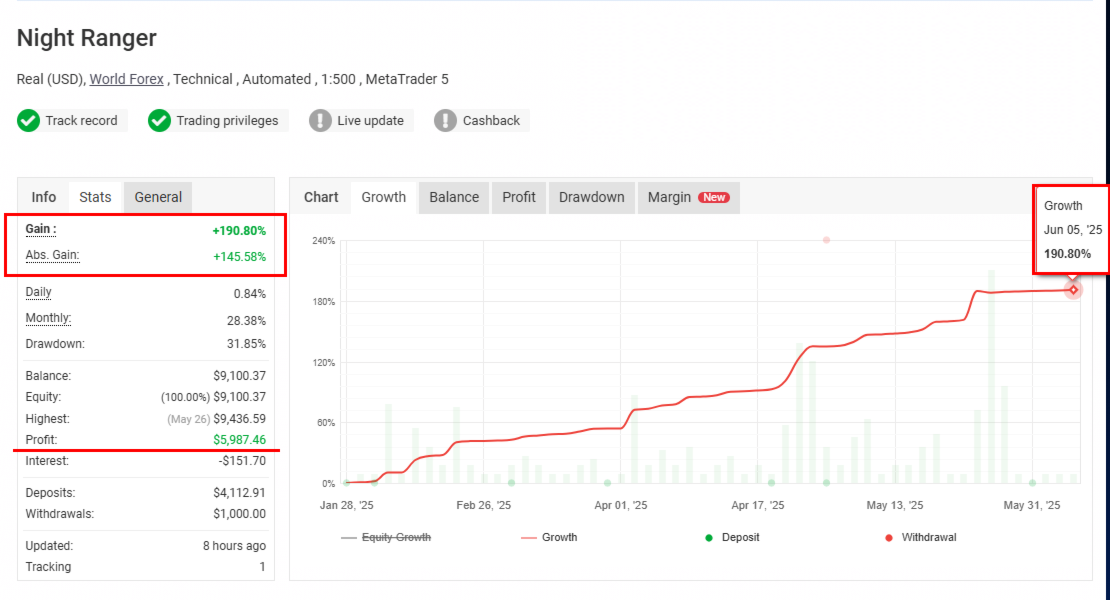Open the Balance chart tab

454,197
